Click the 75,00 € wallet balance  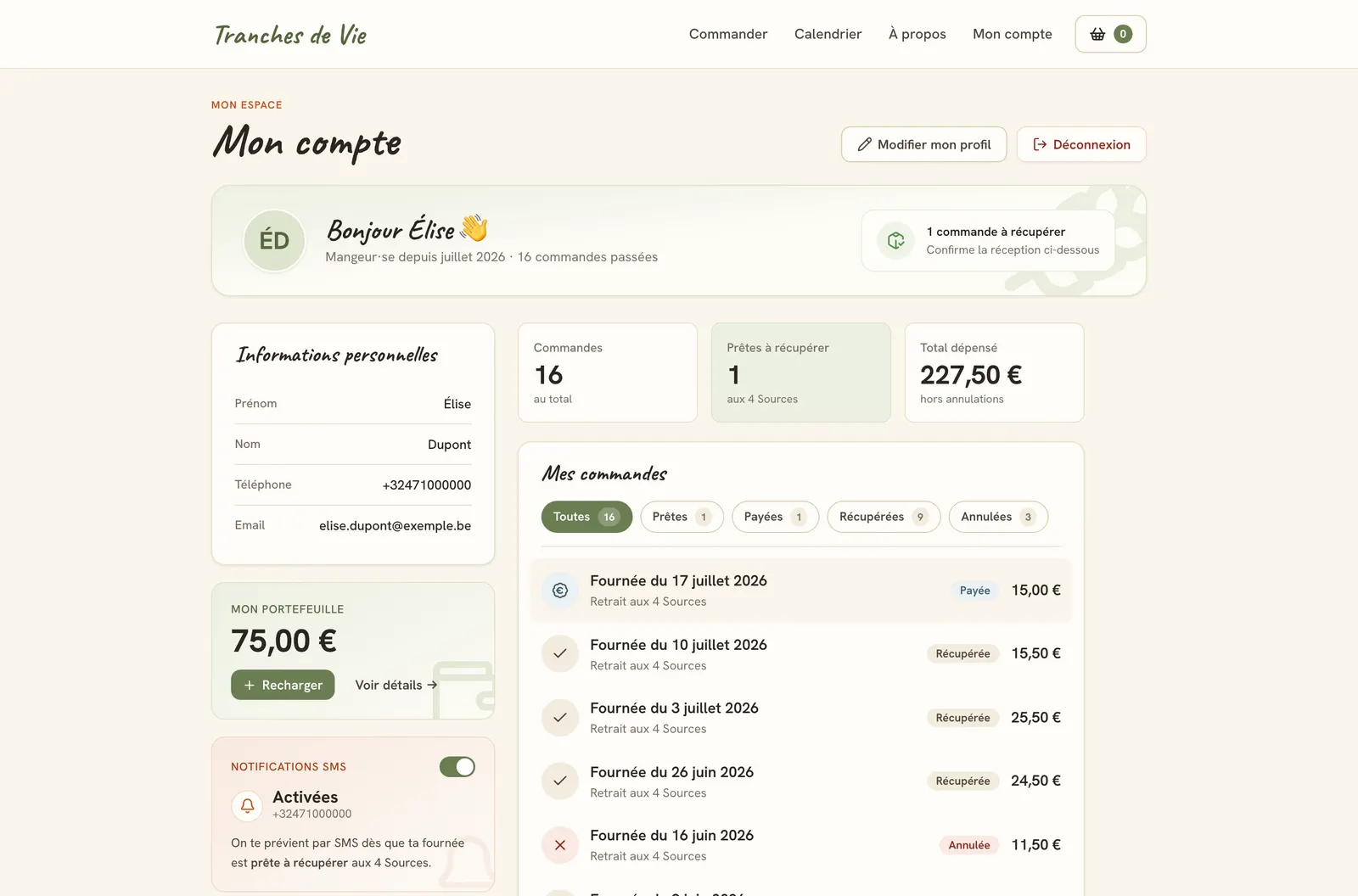(283, 641)
